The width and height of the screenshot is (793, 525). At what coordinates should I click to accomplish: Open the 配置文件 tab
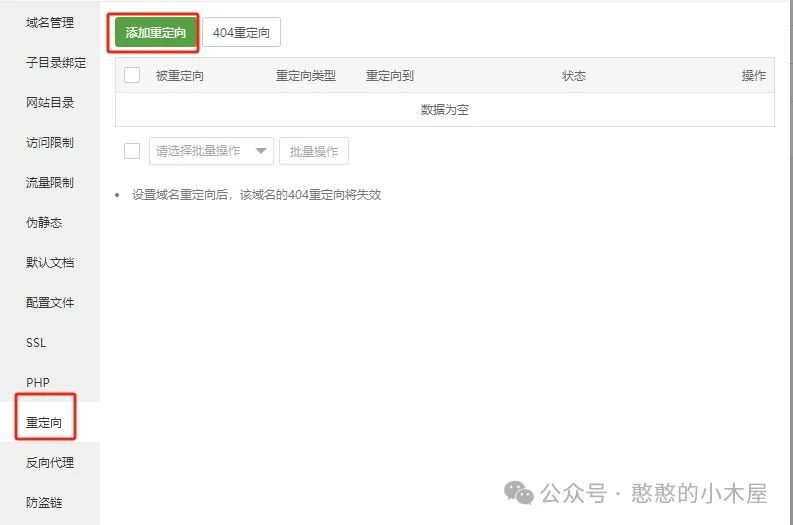50,302
